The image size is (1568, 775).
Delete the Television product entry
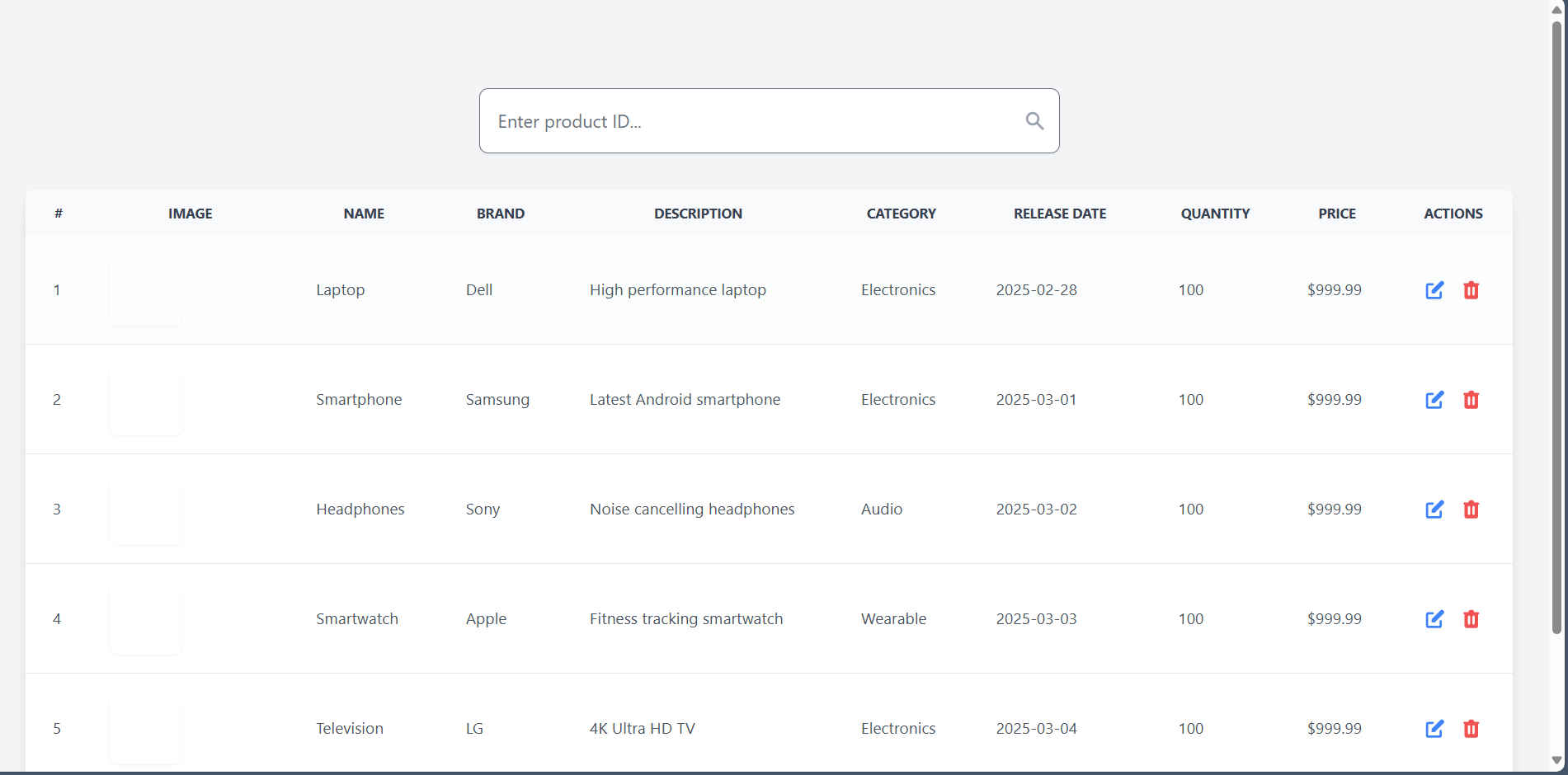coord(1471,729)
